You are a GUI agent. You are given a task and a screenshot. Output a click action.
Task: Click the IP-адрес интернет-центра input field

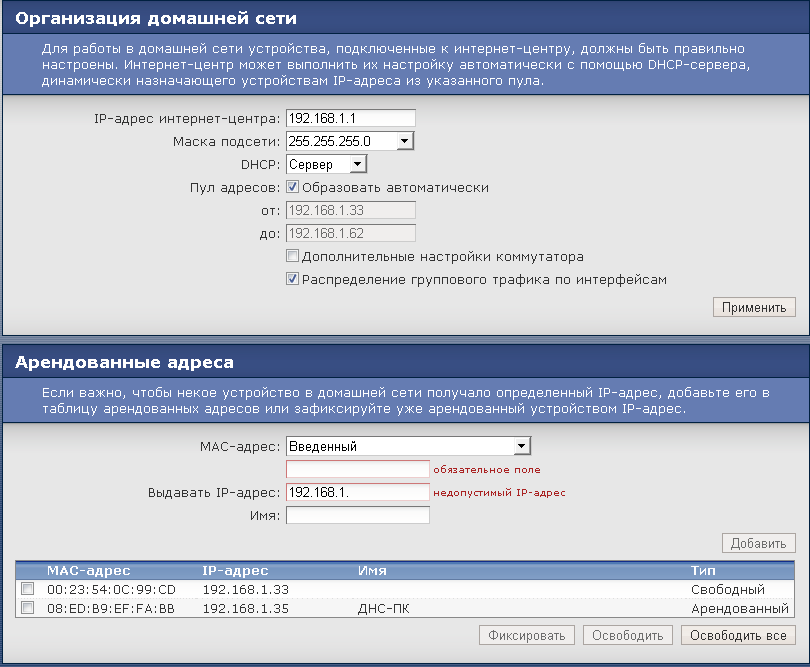pyautogui.click(x=350, y=118)
